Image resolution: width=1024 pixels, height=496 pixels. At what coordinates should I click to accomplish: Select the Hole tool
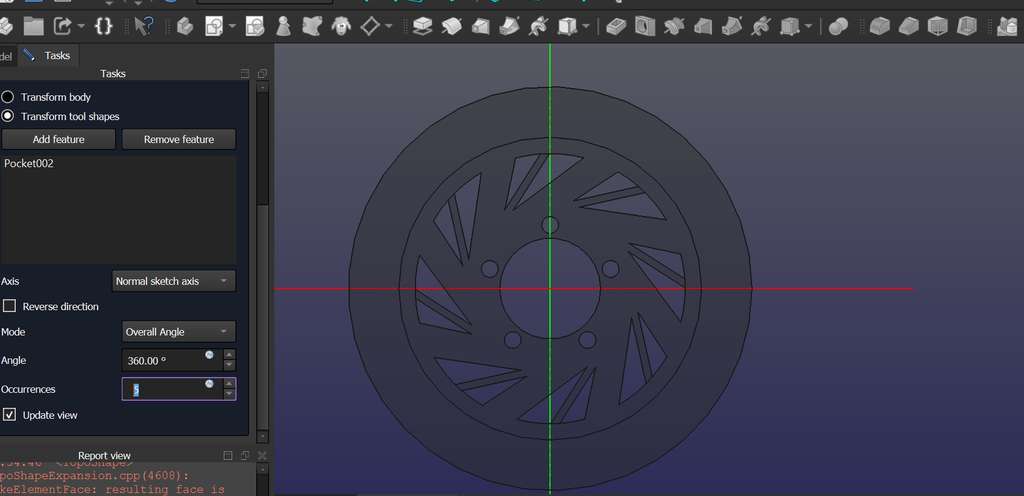click(x=645, y=26)
